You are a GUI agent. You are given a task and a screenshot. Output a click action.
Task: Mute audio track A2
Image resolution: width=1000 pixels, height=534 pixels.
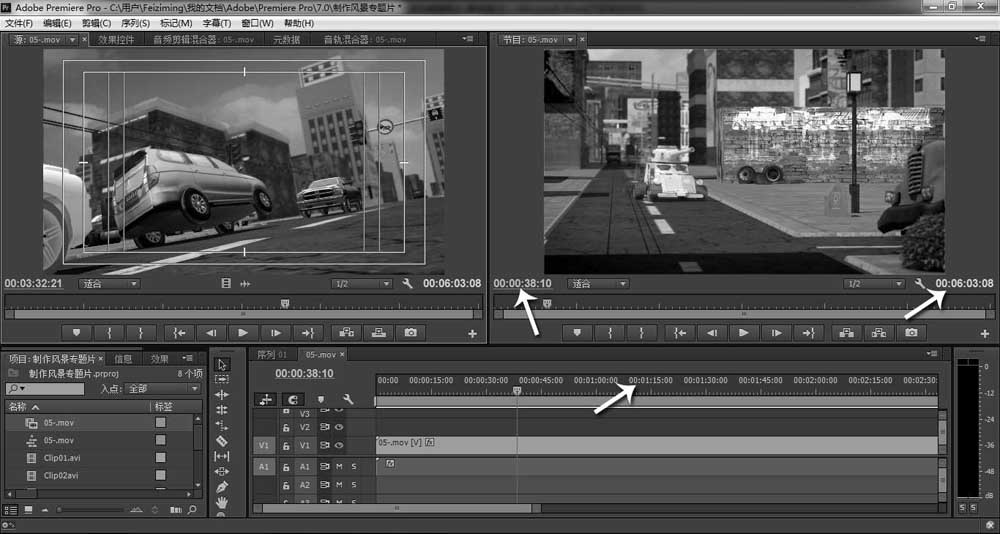pyautogui.click(x=339, y=485)
